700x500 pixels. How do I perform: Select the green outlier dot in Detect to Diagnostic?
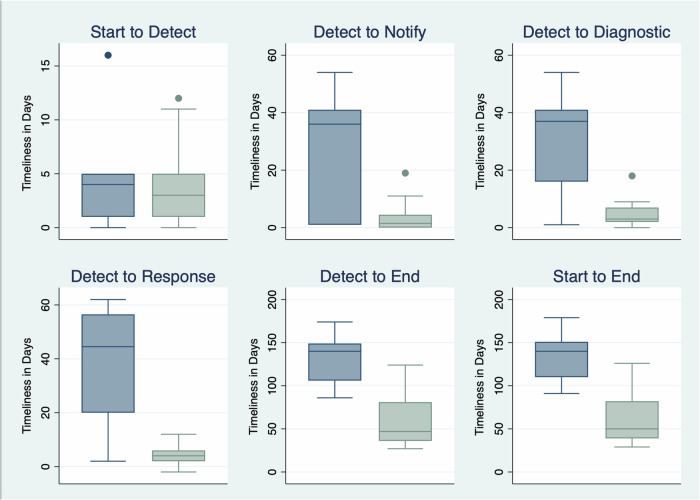click(632, 176)
